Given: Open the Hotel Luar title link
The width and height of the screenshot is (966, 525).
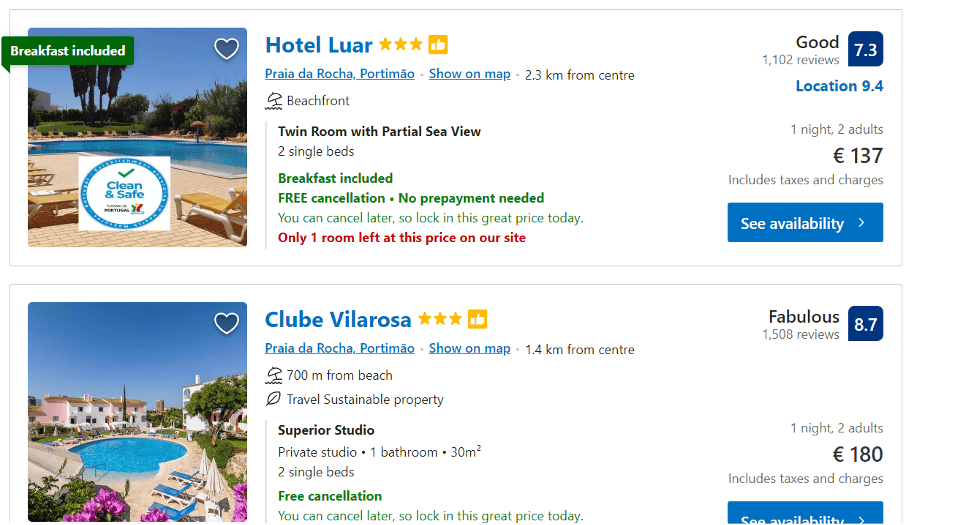Looking at the screenshot, I should tap(318, 45).
